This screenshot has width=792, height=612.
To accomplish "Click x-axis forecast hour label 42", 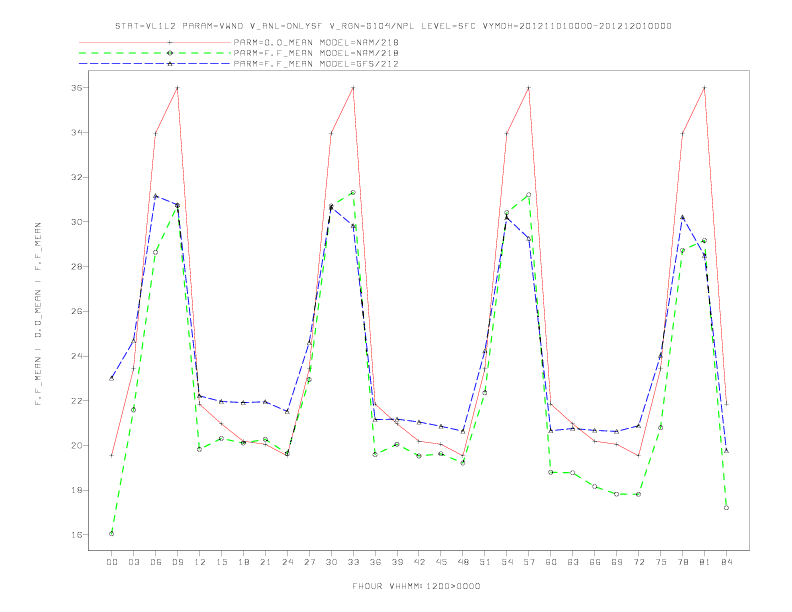I will 419,562.
